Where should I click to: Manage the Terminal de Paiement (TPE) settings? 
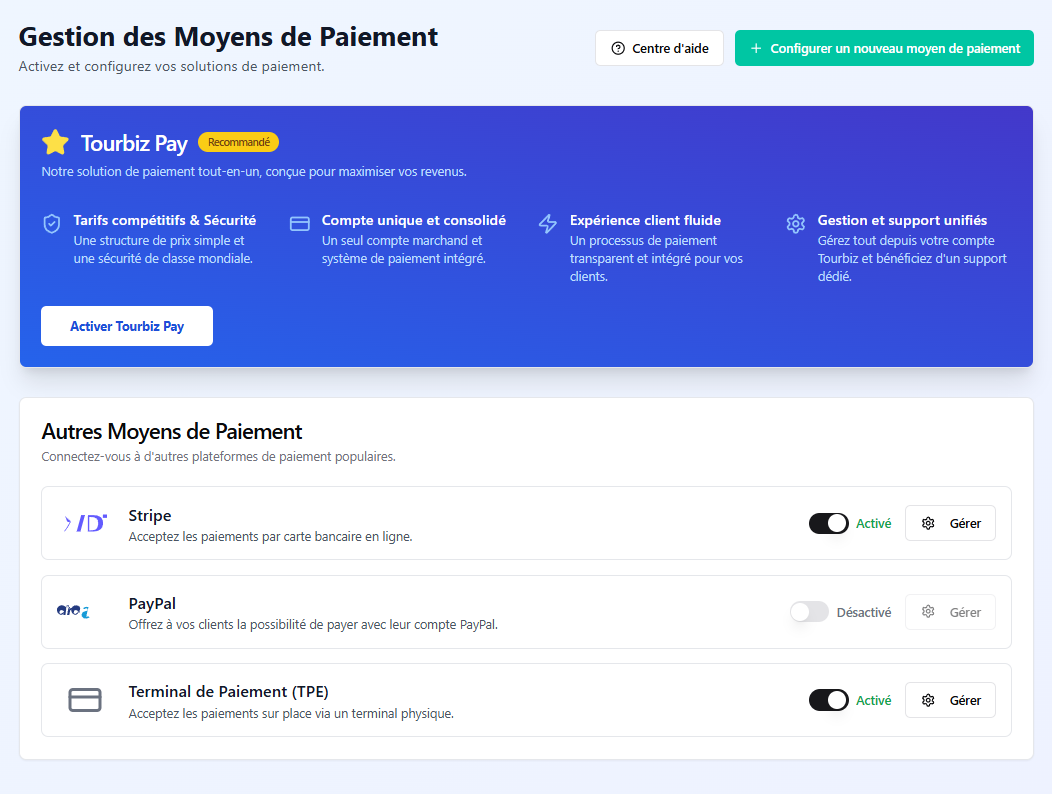tap(950, 700)
